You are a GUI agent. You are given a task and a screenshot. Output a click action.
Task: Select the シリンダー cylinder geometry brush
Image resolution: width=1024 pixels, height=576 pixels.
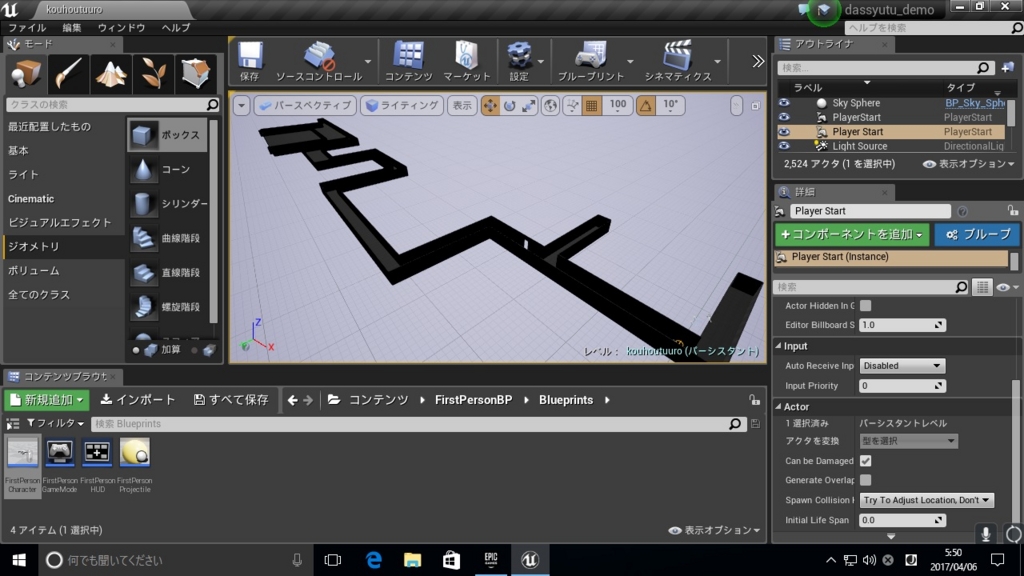167,204
